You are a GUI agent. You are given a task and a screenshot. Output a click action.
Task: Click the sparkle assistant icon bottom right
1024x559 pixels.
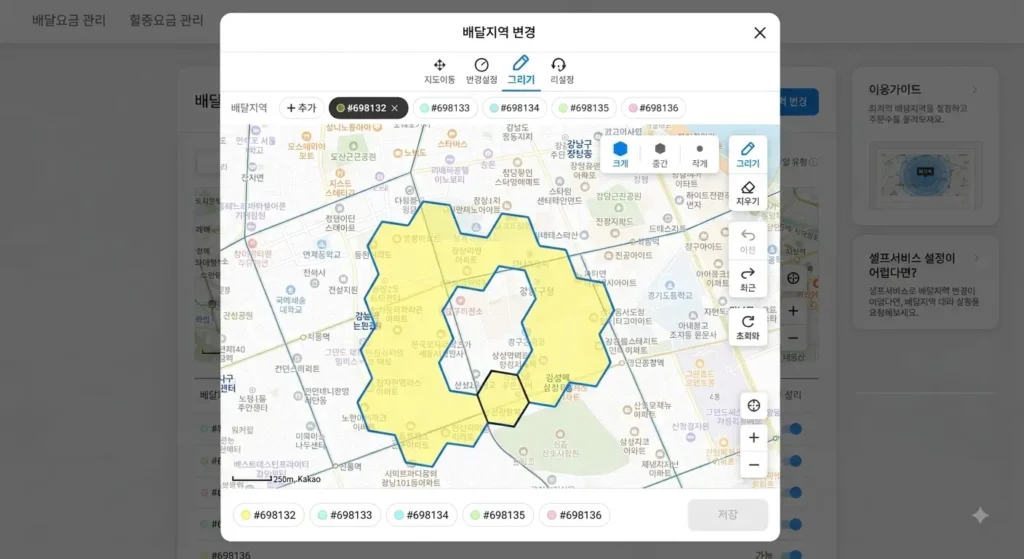click(980, 516)
